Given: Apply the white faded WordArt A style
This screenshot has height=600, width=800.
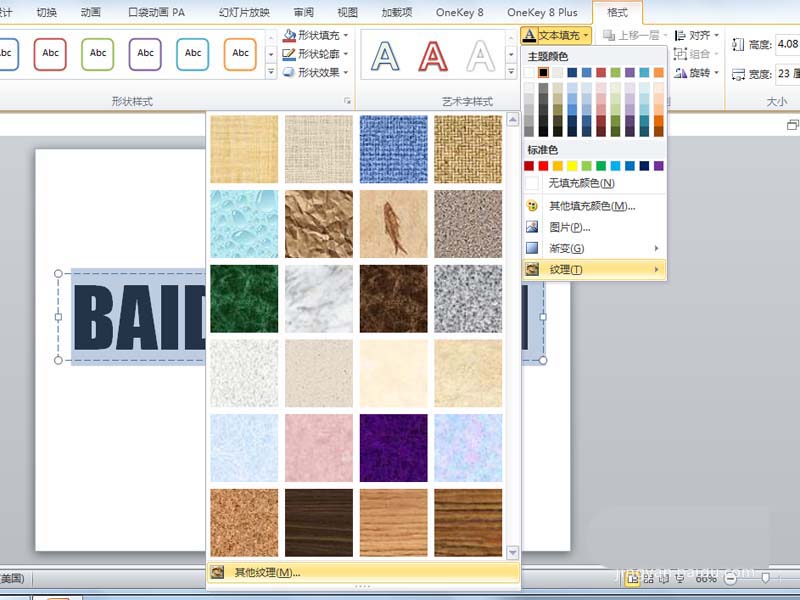Looking at the screenshot, I should click(x=480, y=56).
